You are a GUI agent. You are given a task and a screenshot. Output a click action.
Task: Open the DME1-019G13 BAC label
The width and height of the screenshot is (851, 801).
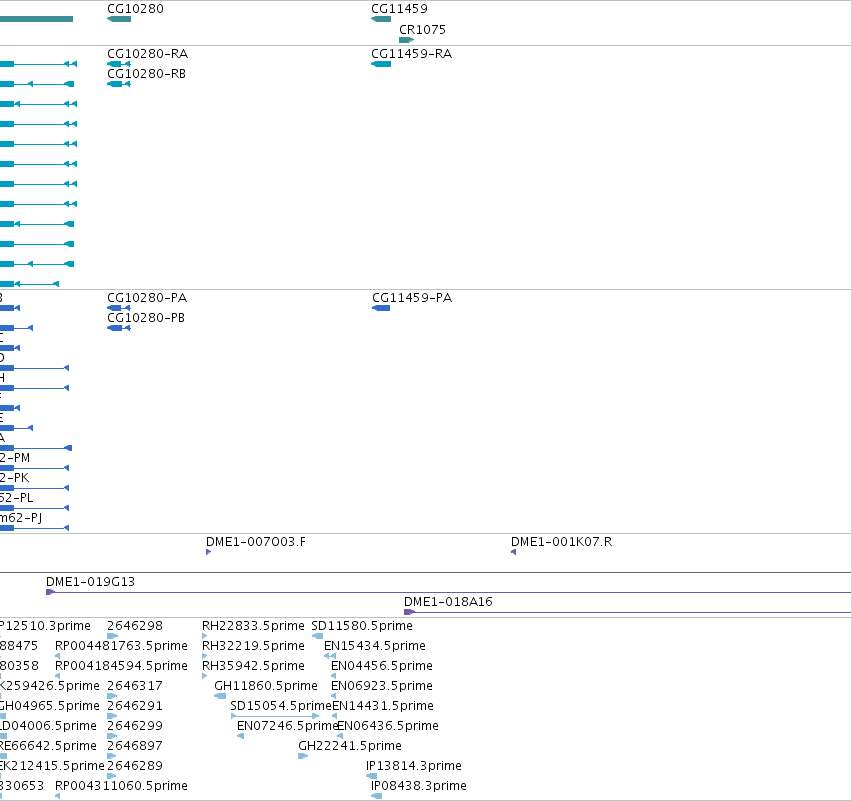tap(90, 582)
